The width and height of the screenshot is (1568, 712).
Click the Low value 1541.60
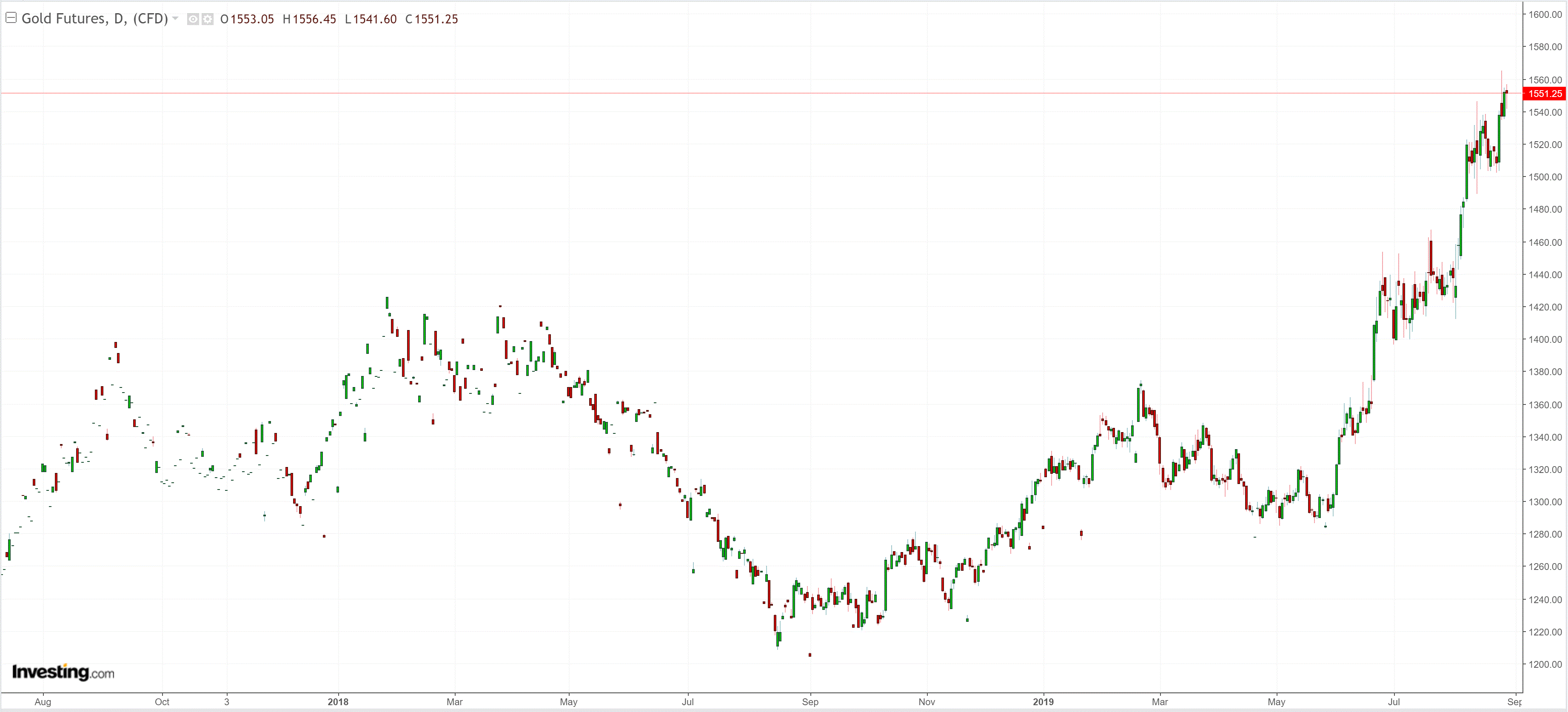[x=375, y=20]
